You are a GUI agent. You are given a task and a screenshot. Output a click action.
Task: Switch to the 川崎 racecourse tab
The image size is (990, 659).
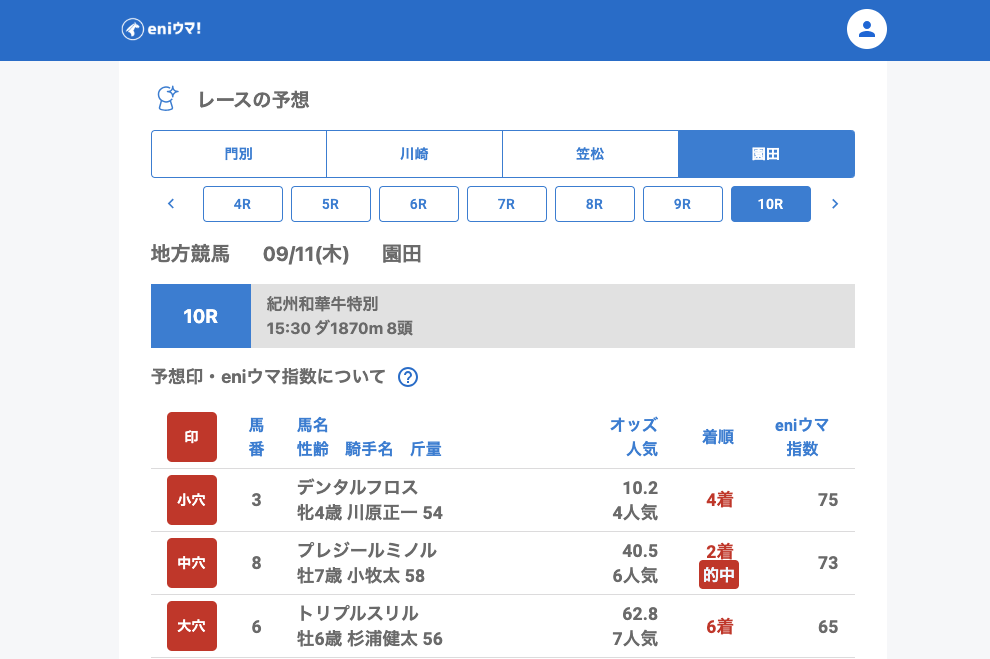(414, 154)
